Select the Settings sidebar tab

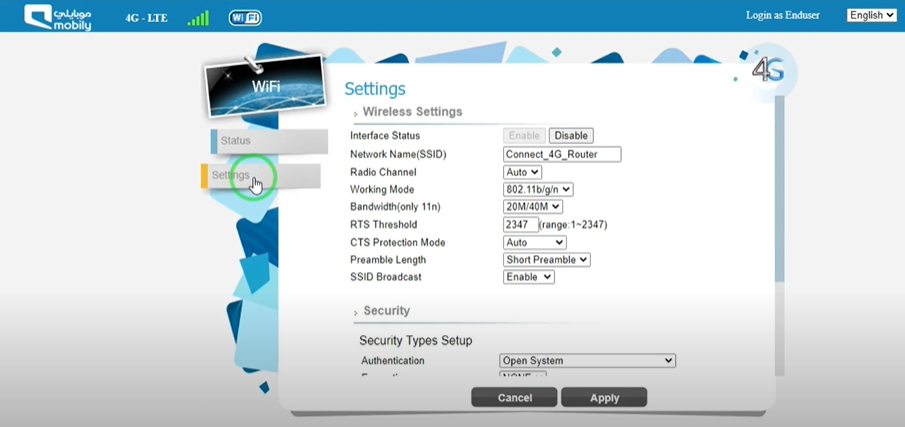click(x=262, y=176)
